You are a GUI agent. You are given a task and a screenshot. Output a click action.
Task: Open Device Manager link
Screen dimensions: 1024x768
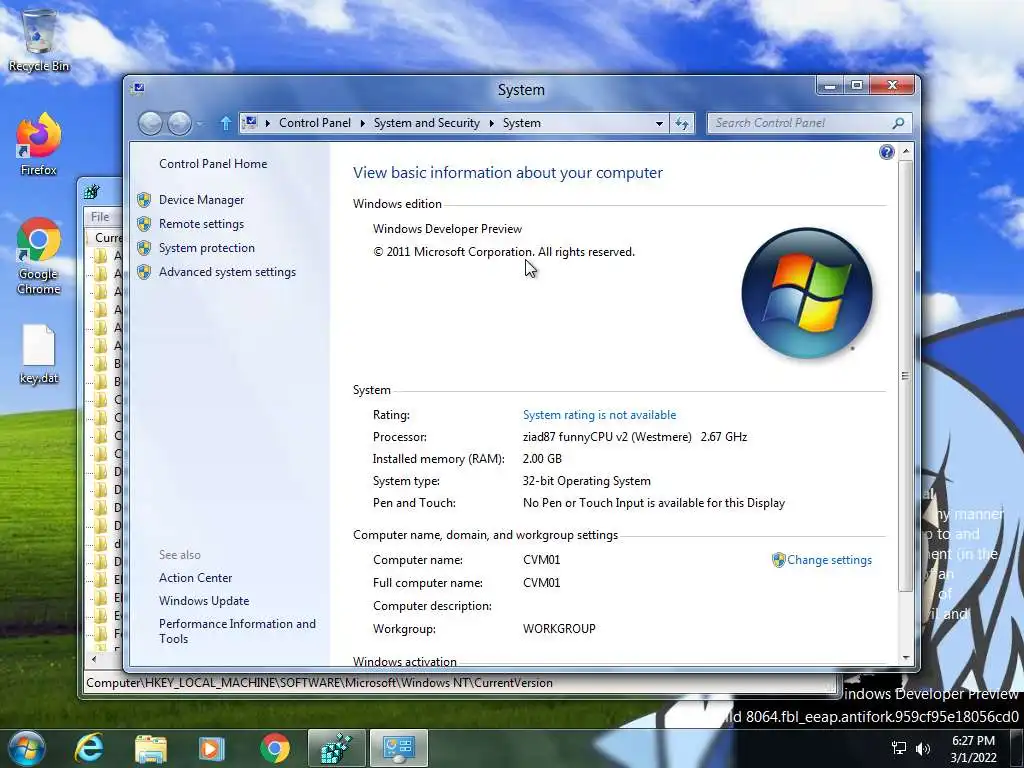[201, 200]
